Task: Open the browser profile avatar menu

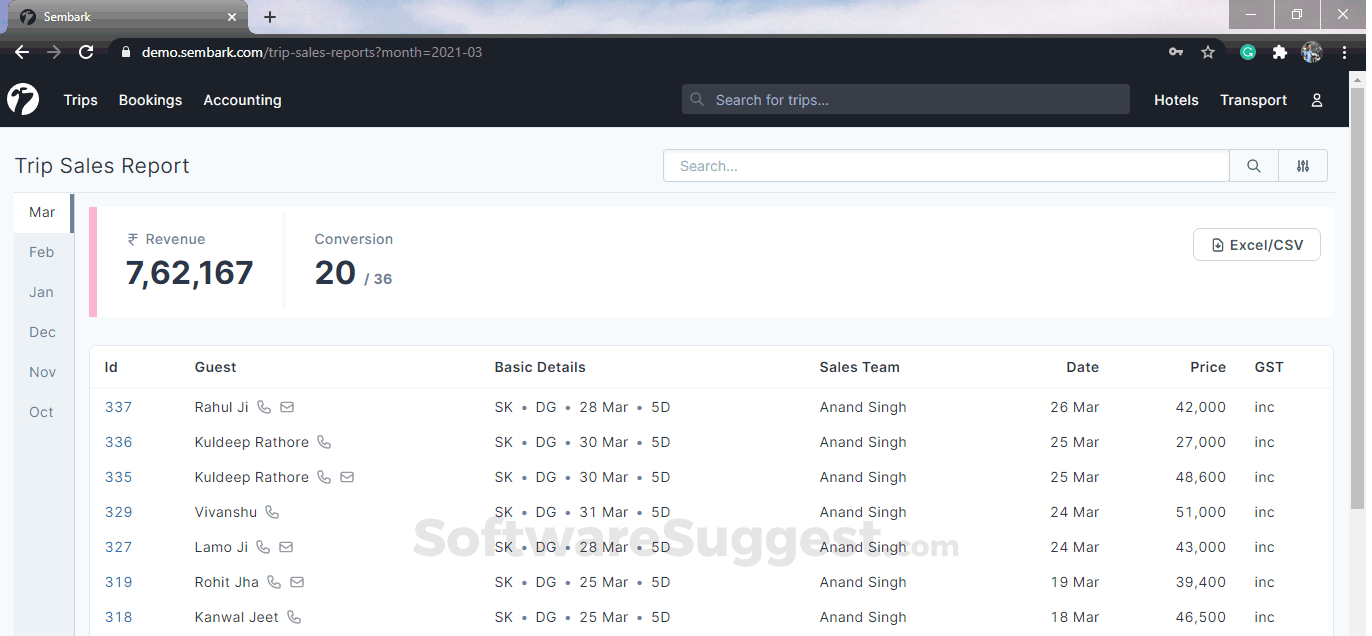Action: click(x=1311, y=51)
